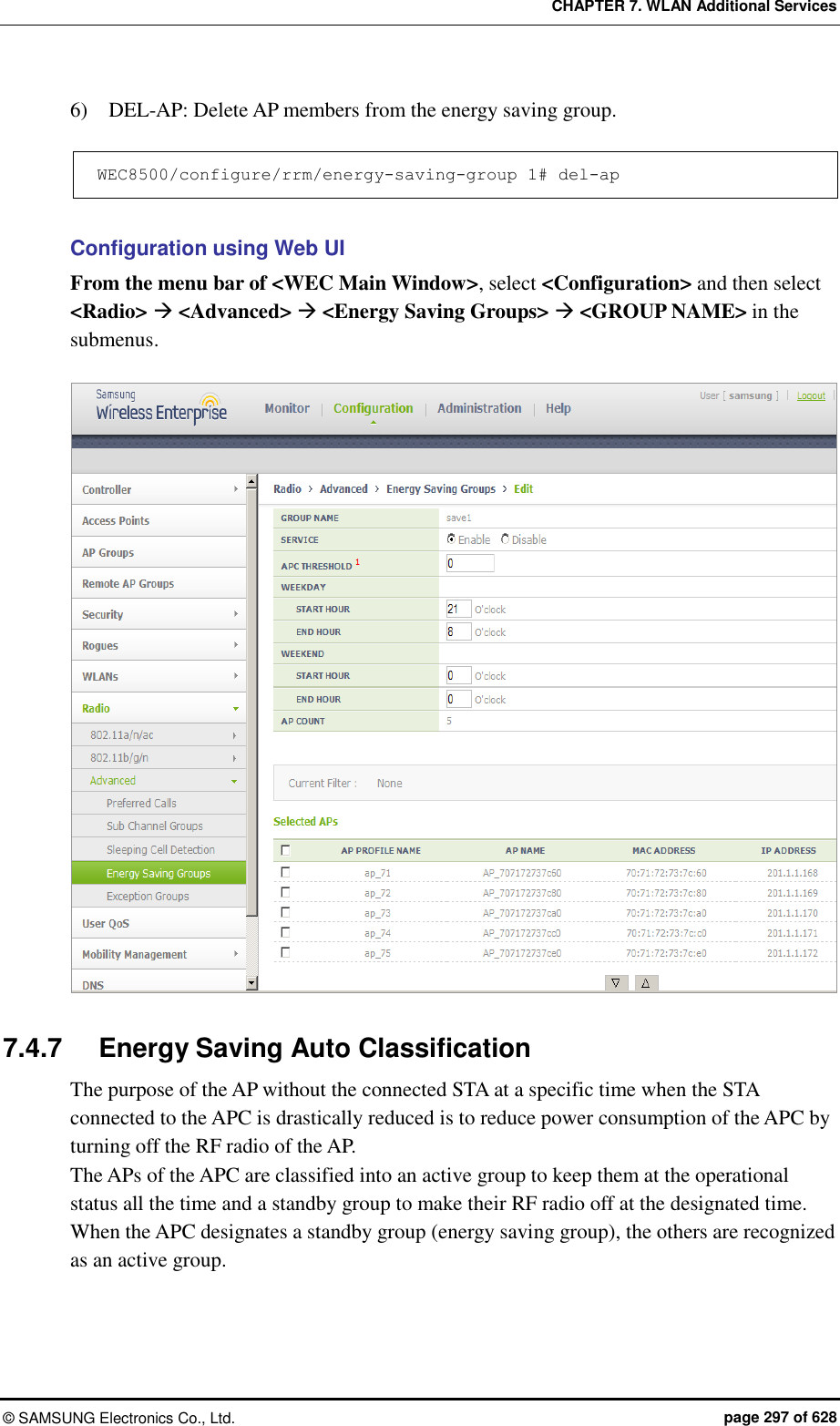Open Exception Groups submenu item
840x1426 pixels.
(x=159, y=896)
